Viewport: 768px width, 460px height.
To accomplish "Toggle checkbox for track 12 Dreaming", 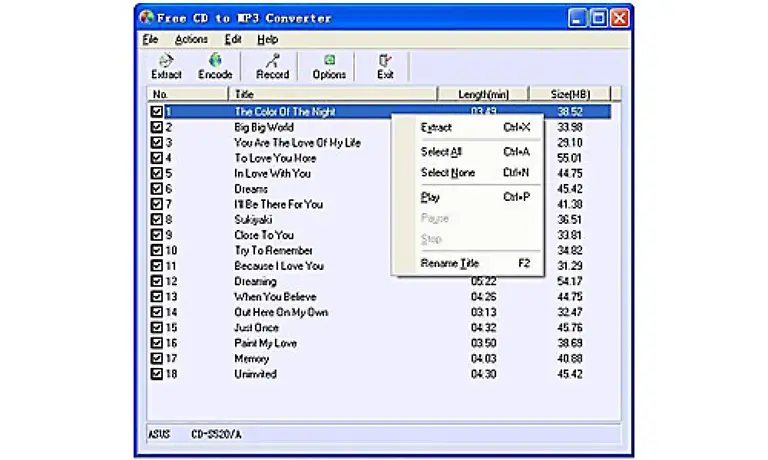I will pos(157,281).
